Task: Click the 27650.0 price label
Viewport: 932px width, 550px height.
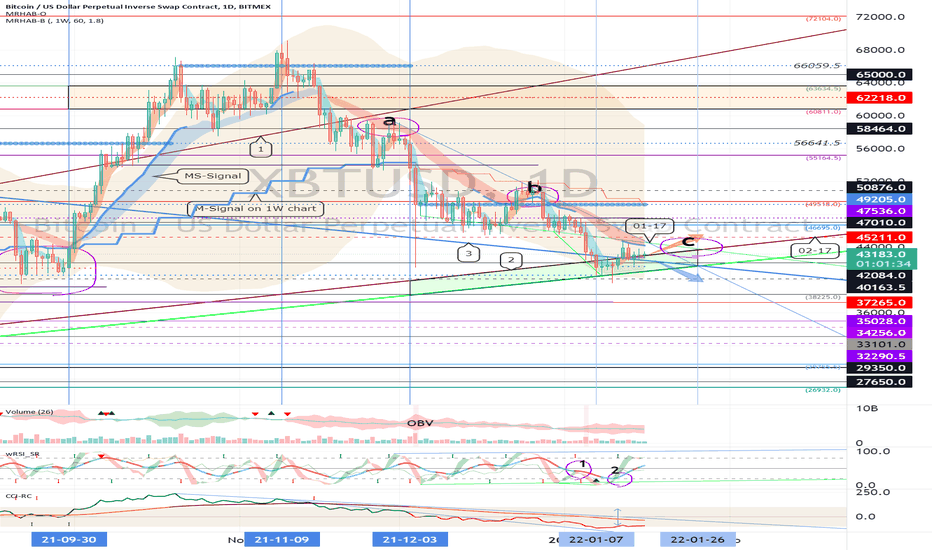Action: [x=881, y=382]
